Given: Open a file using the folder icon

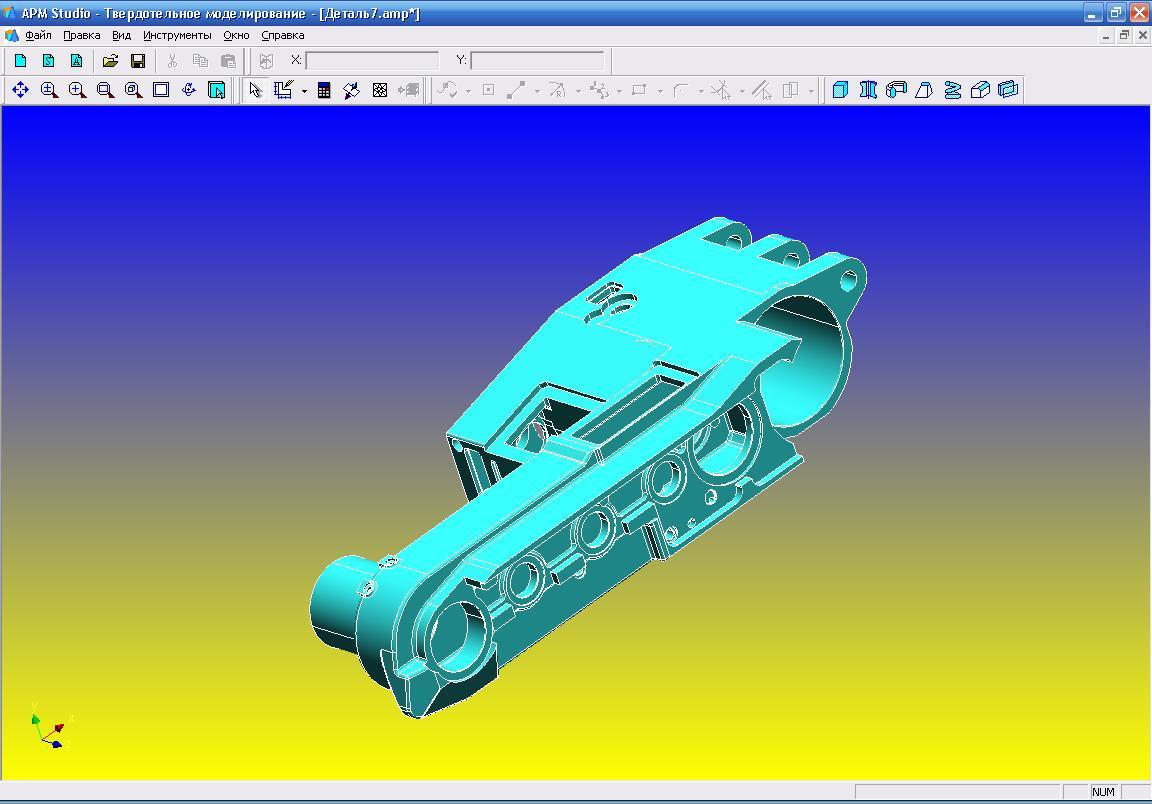Looking at the screenshot, I should pos(110,61).
